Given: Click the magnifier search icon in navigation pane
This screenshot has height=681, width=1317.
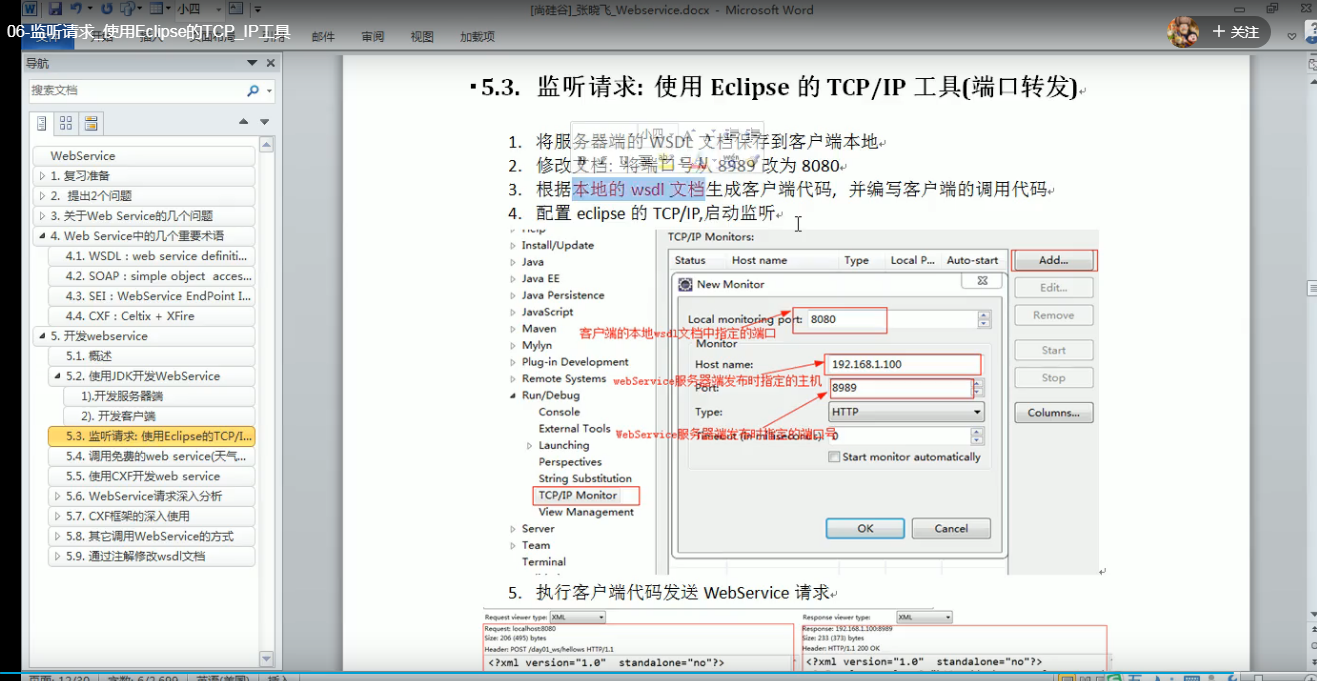Looking at the screenshot, I should [x=253, y=90].
